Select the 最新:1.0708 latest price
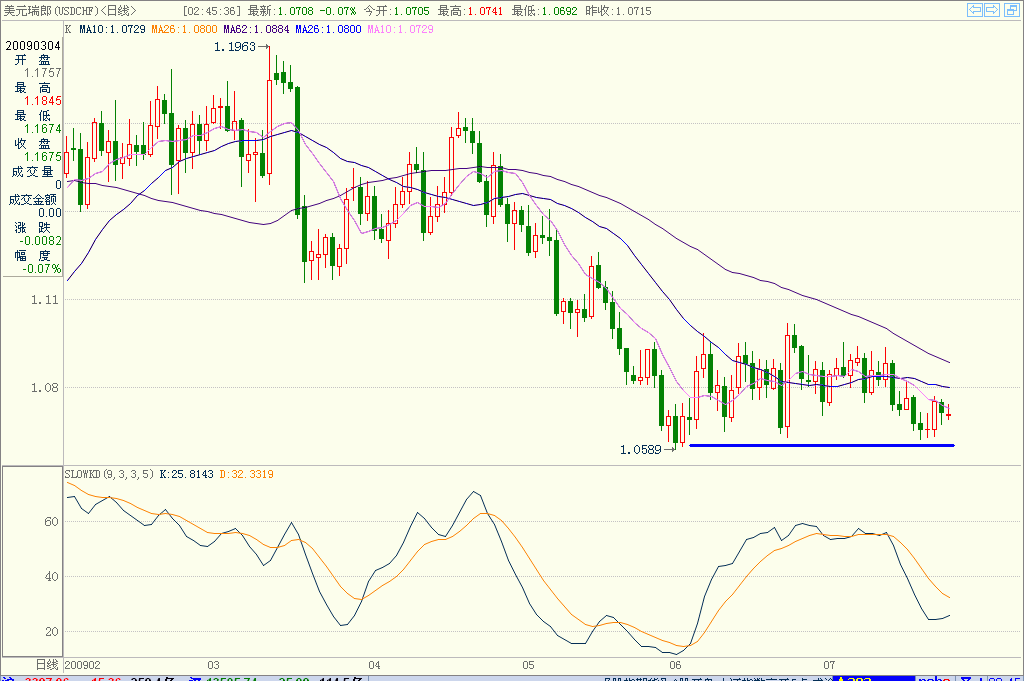 pos(281,11)
